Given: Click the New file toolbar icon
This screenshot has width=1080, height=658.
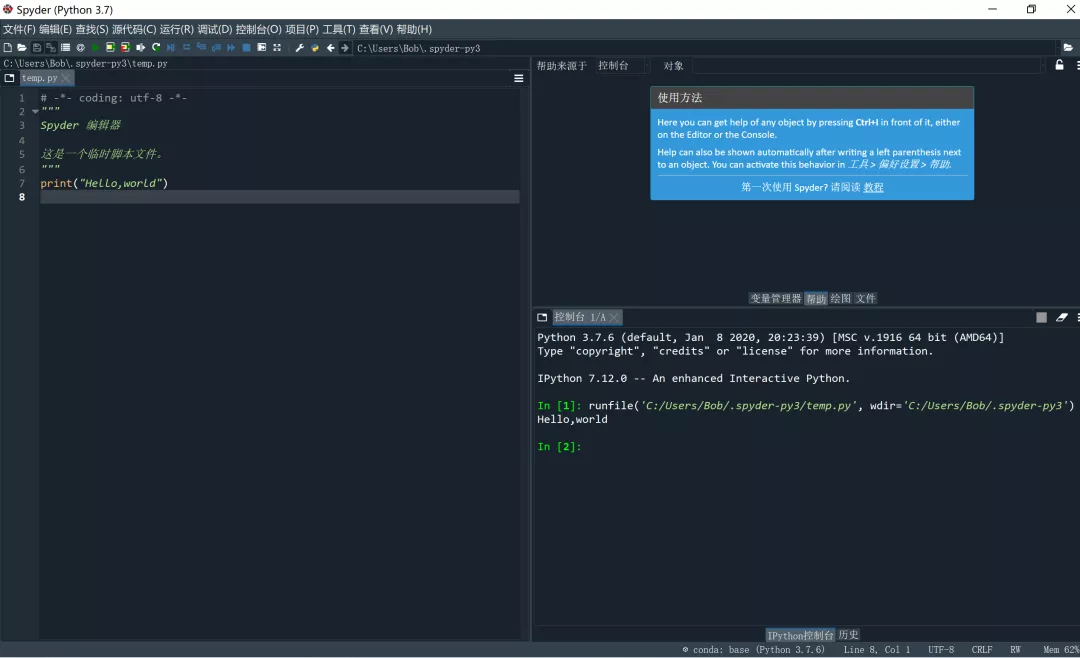Looking at the screenshot, I should [x=8, y=48].
